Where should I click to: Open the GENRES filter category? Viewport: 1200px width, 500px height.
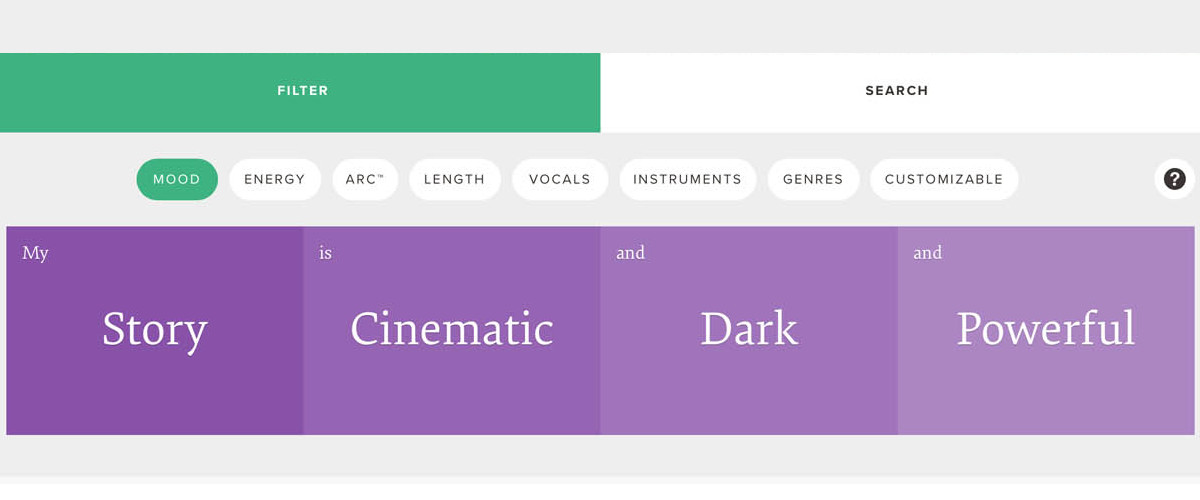[813, 180]
